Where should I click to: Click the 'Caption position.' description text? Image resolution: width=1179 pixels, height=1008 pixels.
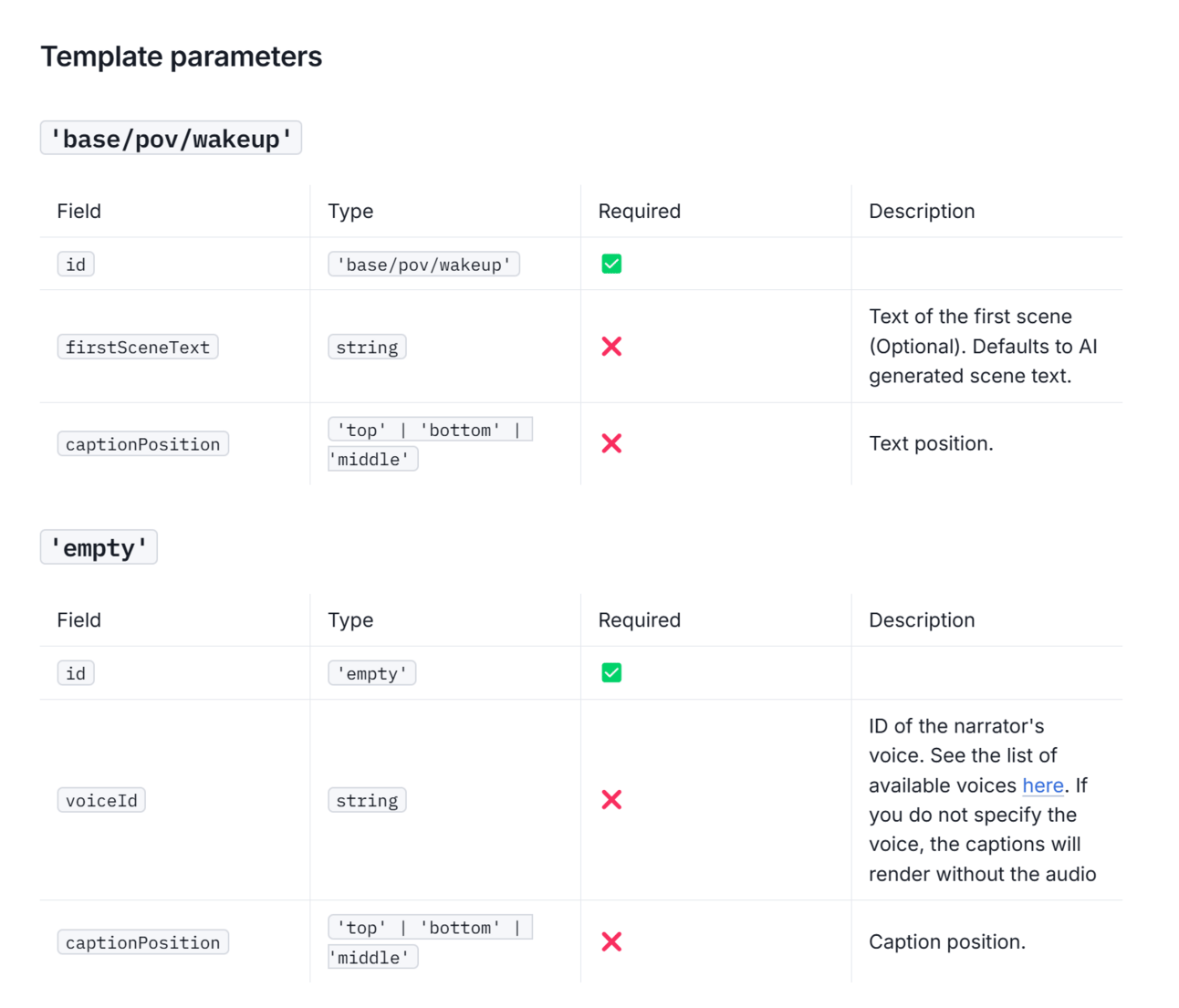point(946,941)
